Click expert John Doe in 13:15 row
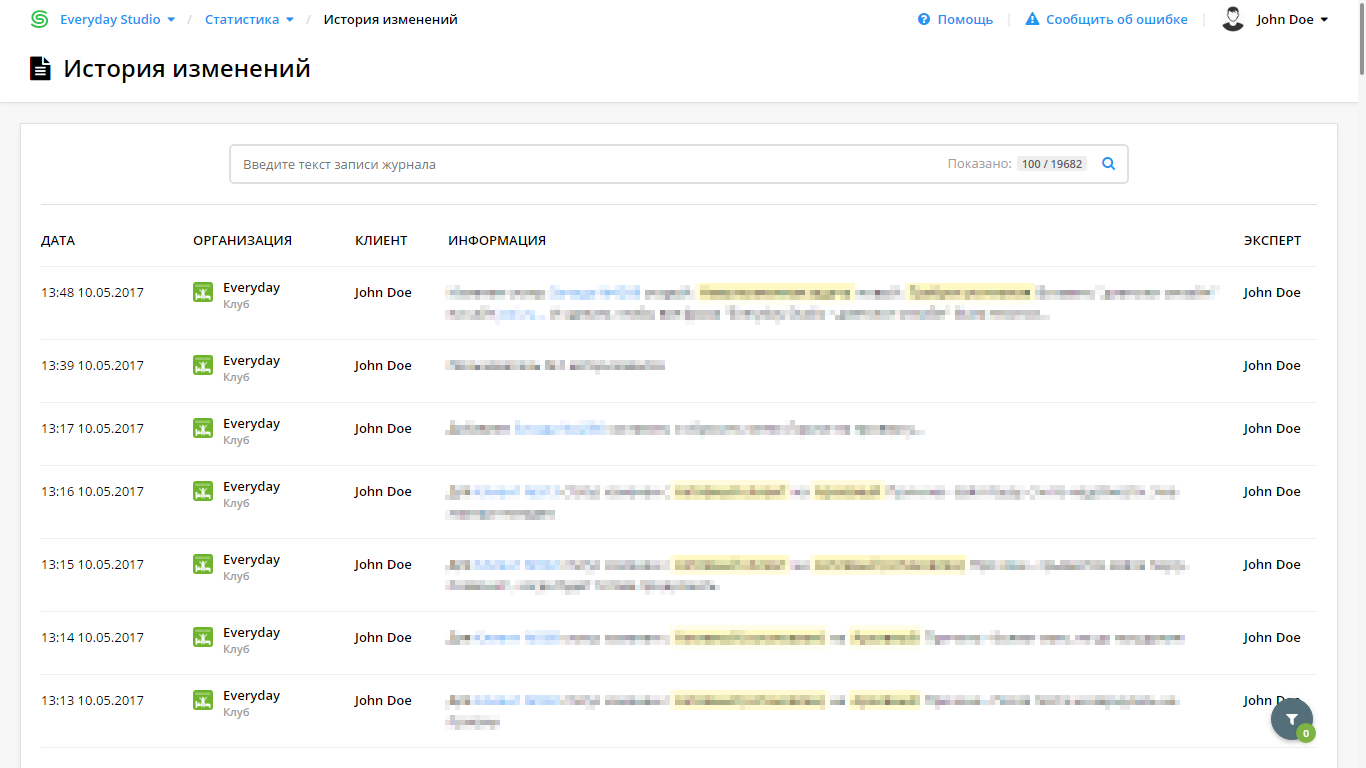This screenshot has height=768, width=1366. point(1272,564)
